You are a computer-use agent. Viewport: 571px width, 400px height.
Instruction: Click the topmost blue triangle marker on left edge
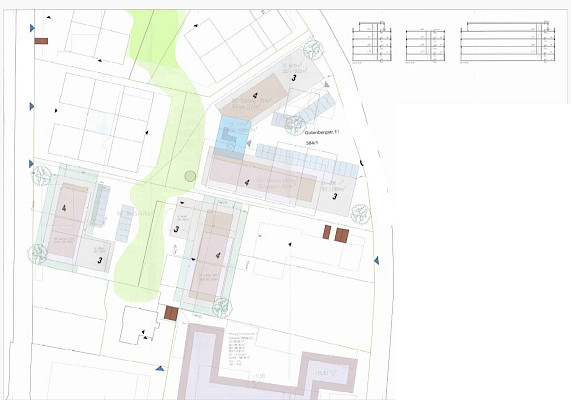(32, 28)
